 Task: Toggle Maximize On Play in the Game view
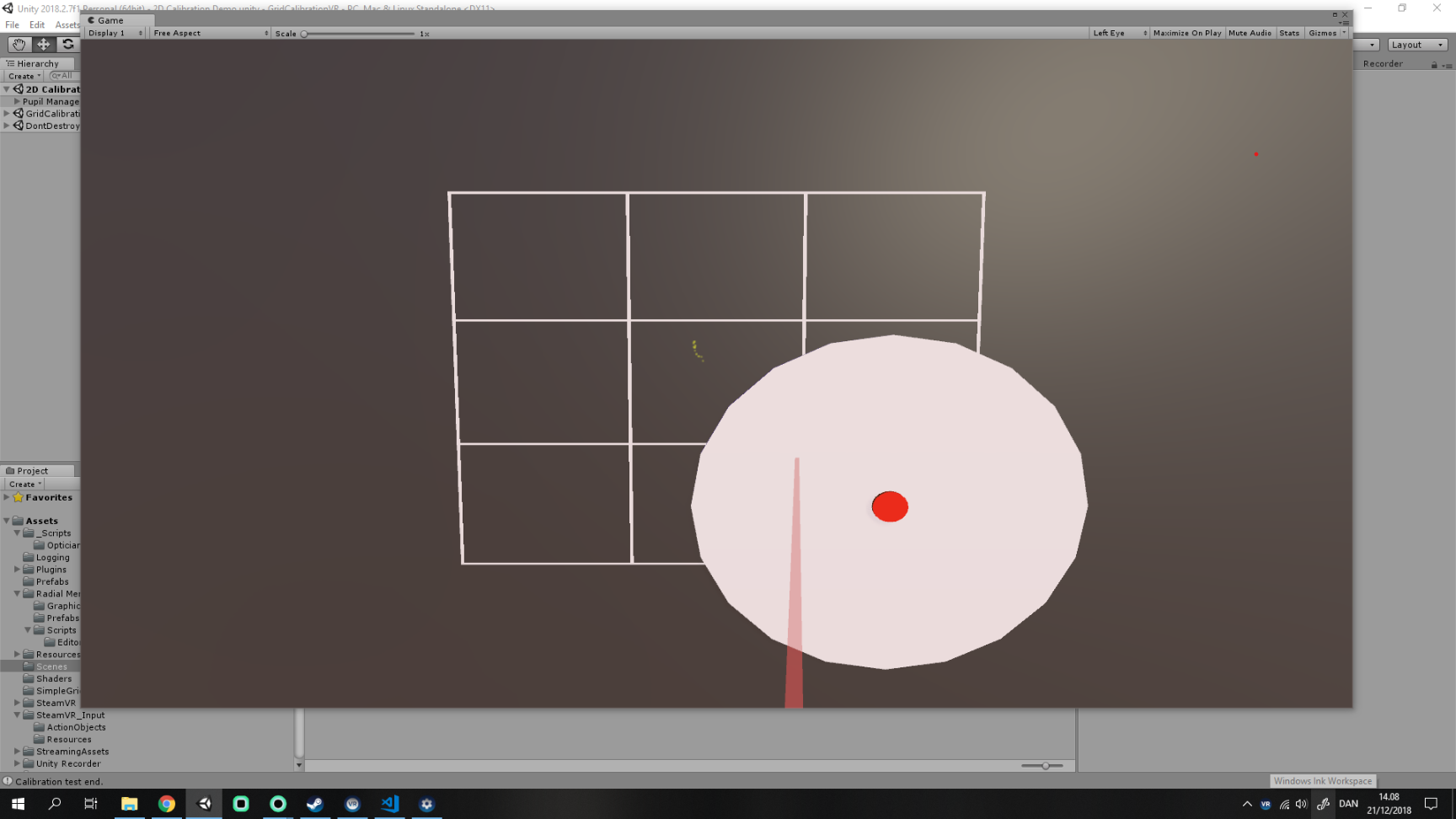(x=1187, y=33)
